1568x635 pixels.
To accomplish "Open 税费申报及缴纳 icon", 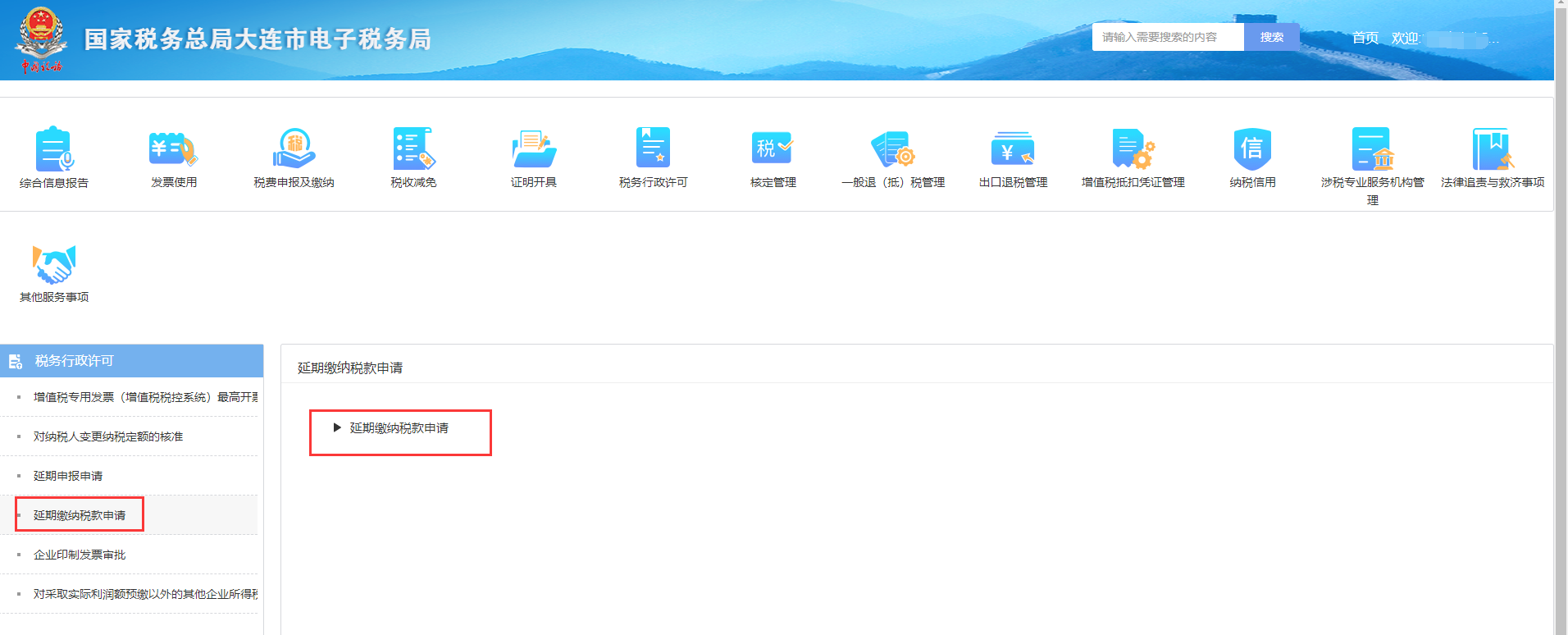I will (x=294, y=149).
